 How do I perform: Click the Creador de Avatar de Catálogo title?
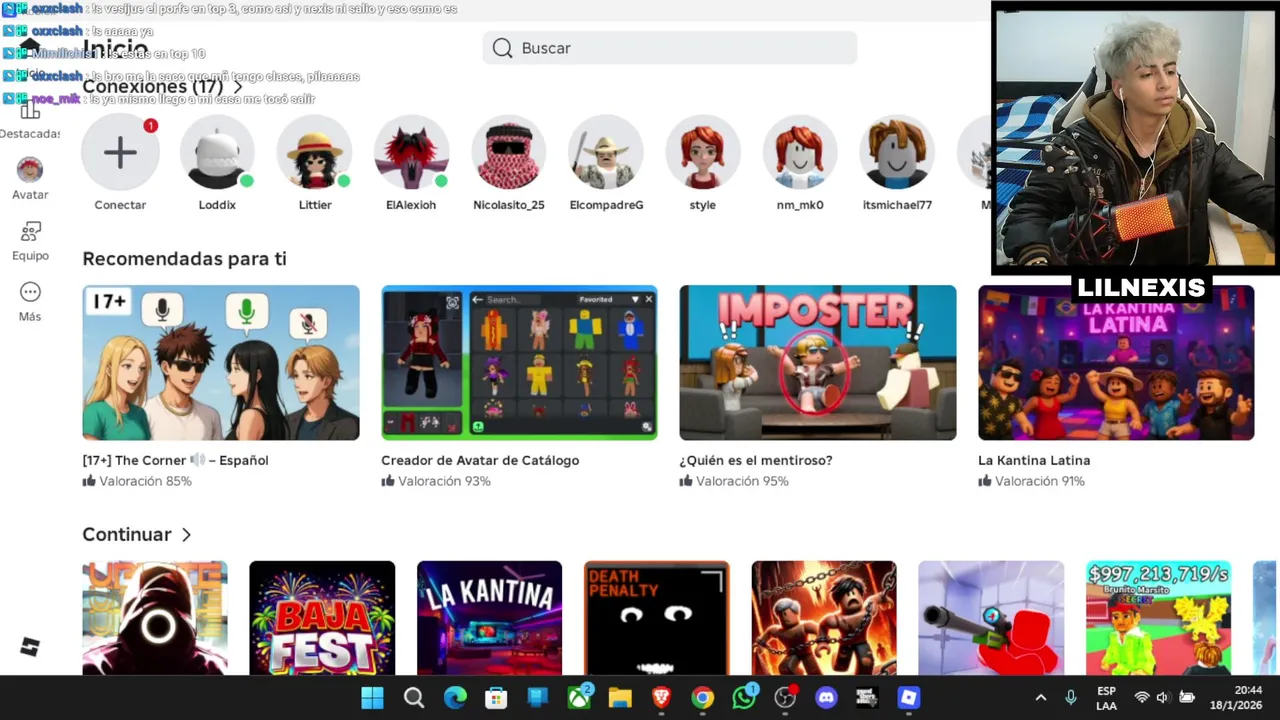(x=480, y=461)
